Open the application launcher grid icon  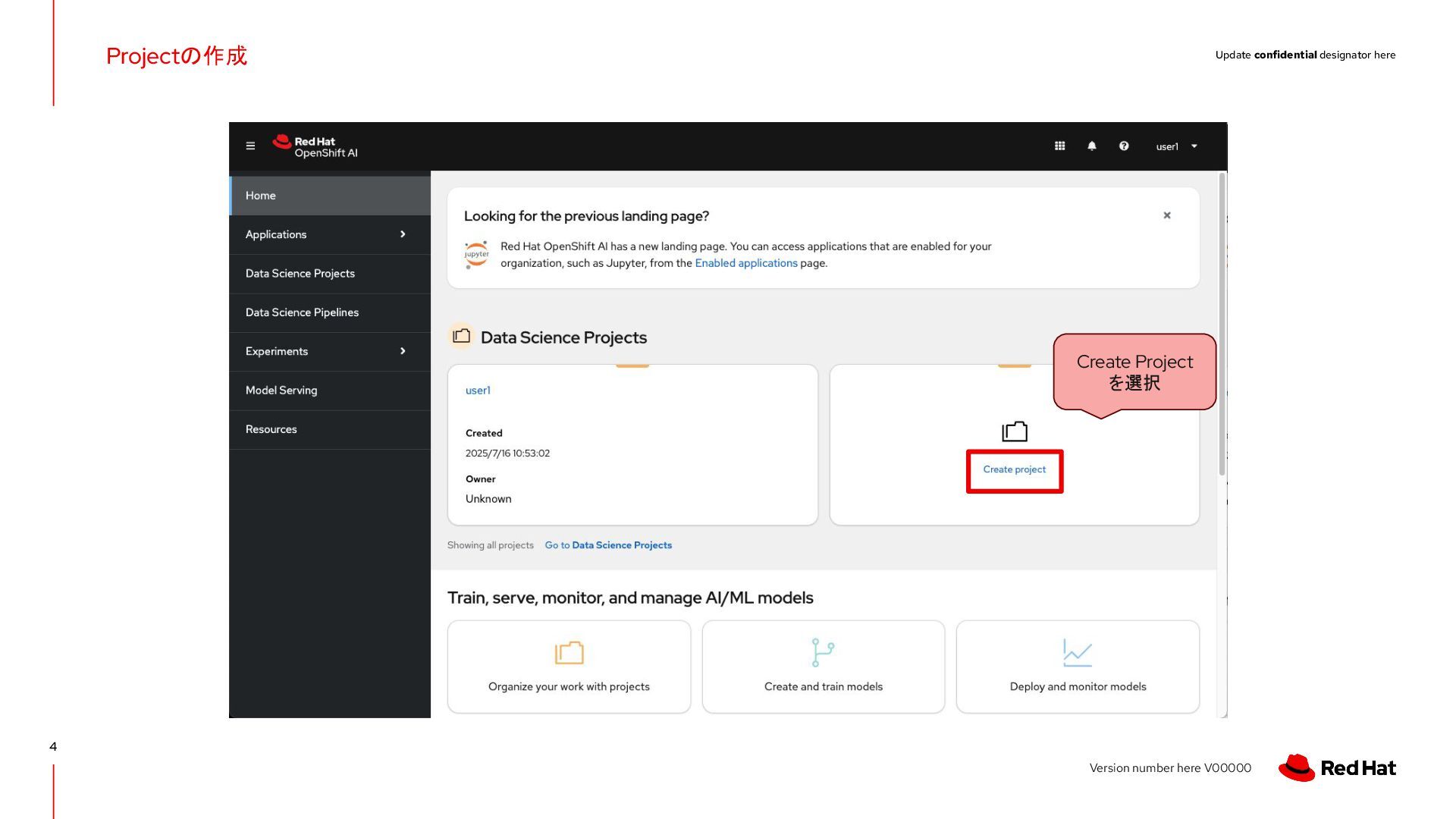click(x=1059, y=146)
